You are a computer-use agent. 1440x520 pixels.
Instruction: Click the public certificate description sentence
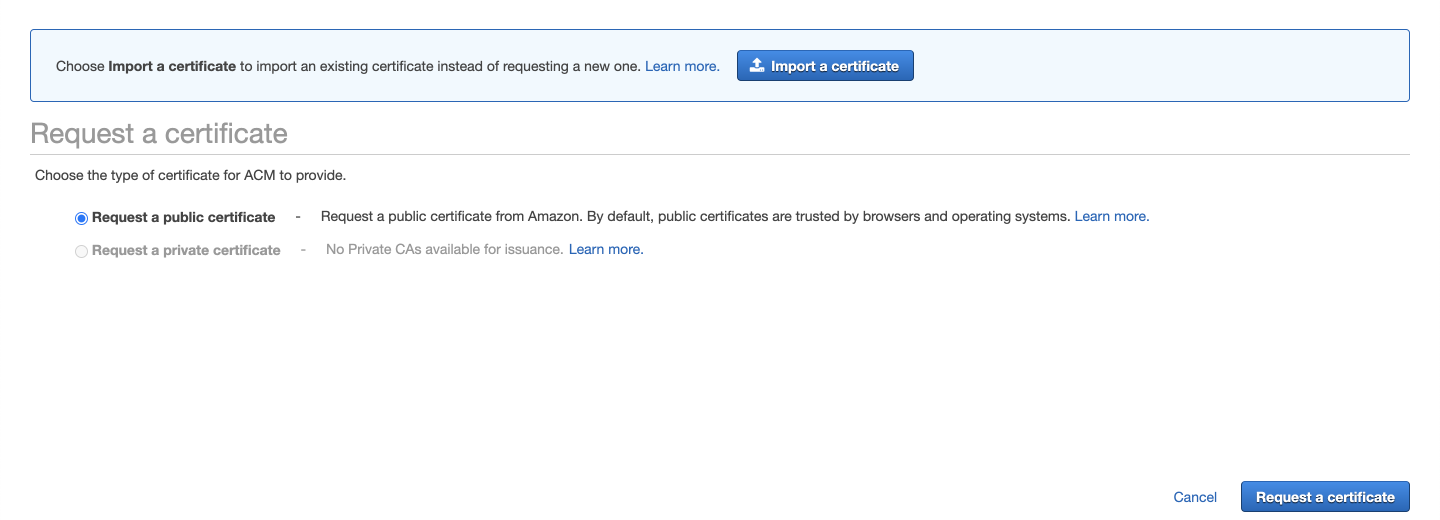[695, 216]
